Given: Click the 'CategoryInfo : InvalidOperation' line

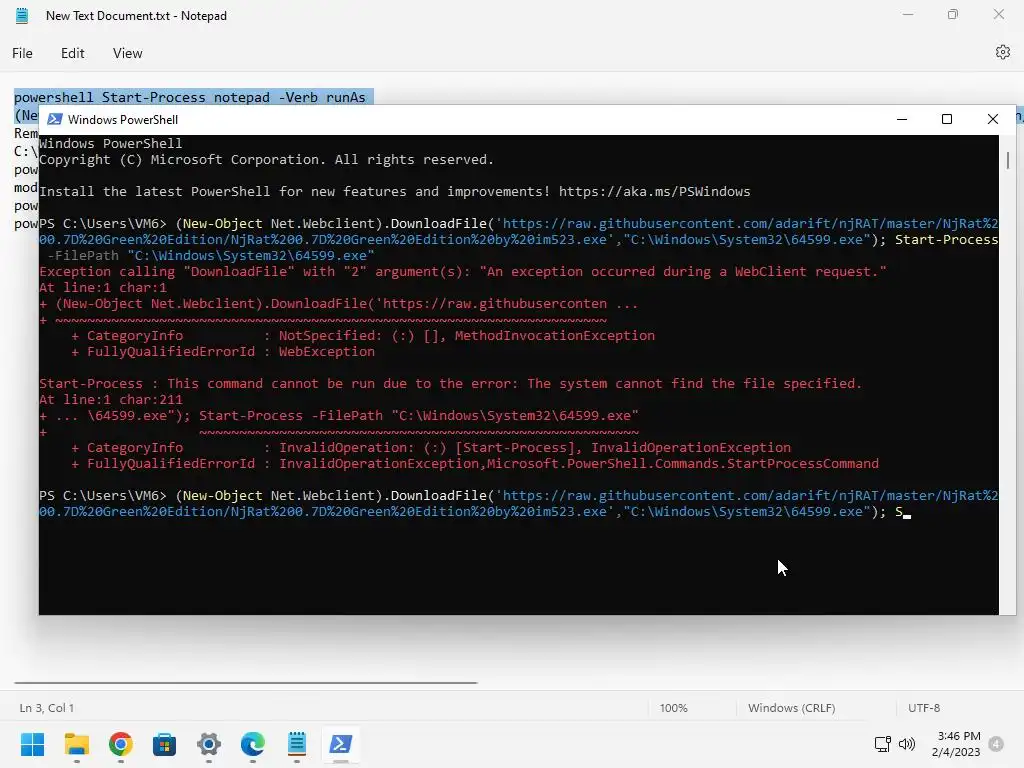Looking at the screenshot, I should pyautogui.click(x=431, y=447).
